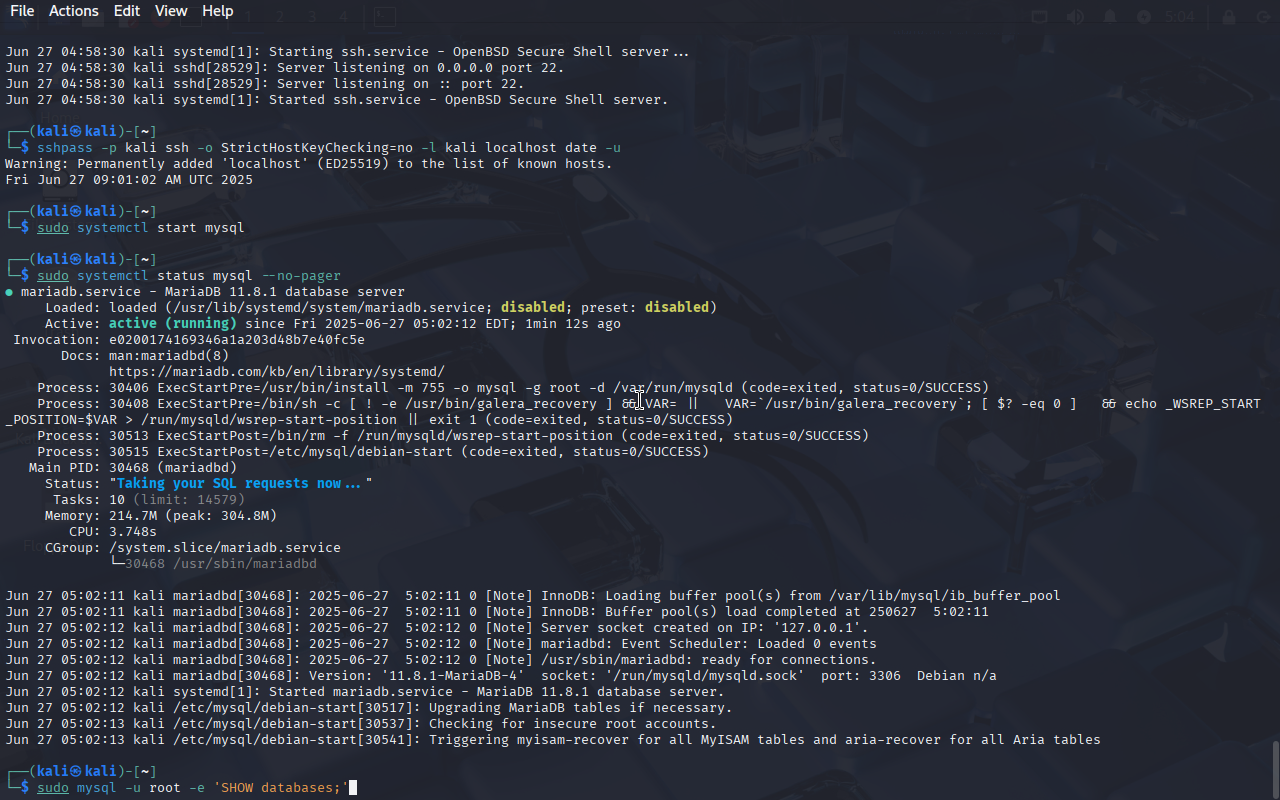
Task: Click the Invocation ID e0200174169346a1a203d48b7e40fc5e
Action: click(237, 340)
